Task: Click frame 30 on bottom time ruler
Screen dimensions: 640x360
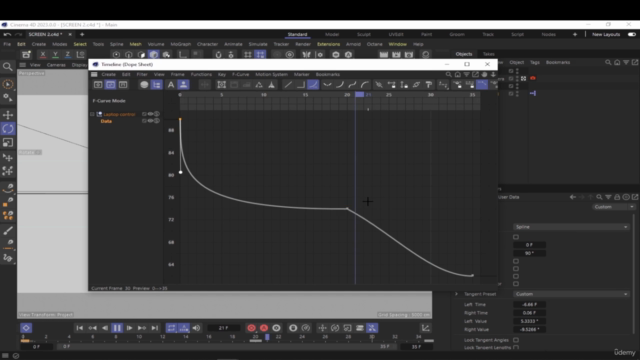Action: pos(372,337)
